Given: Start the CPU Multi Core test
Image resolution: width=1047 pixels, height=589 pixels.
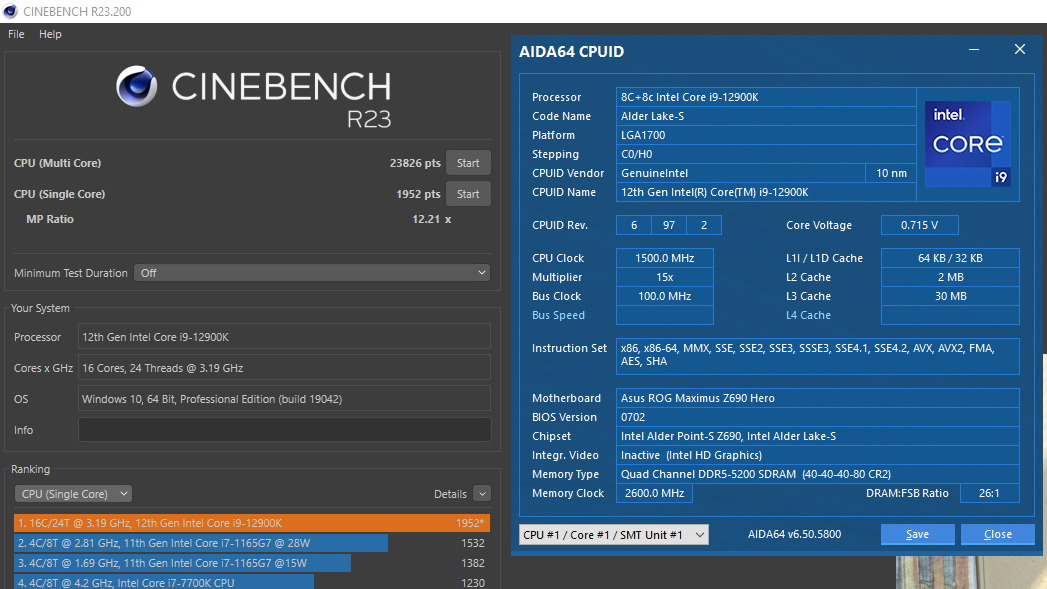Looking at the screenshot, I should pyautogui.click(x=468, y=163).
